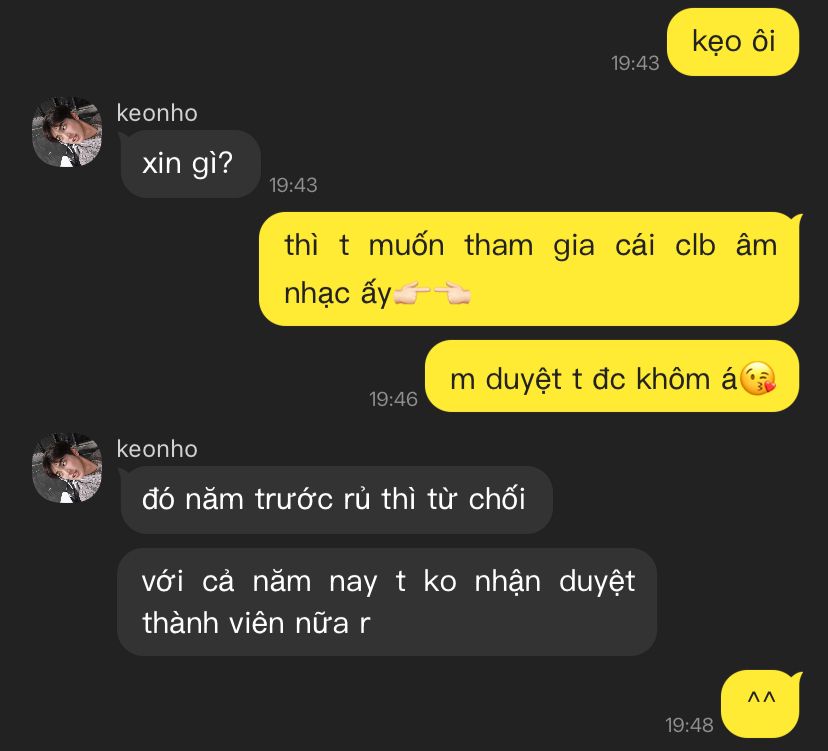This screenshot has height=751, width=828.
Task: Open keonho's avatar next to "xin gì?"
Action: pos(67,132)
